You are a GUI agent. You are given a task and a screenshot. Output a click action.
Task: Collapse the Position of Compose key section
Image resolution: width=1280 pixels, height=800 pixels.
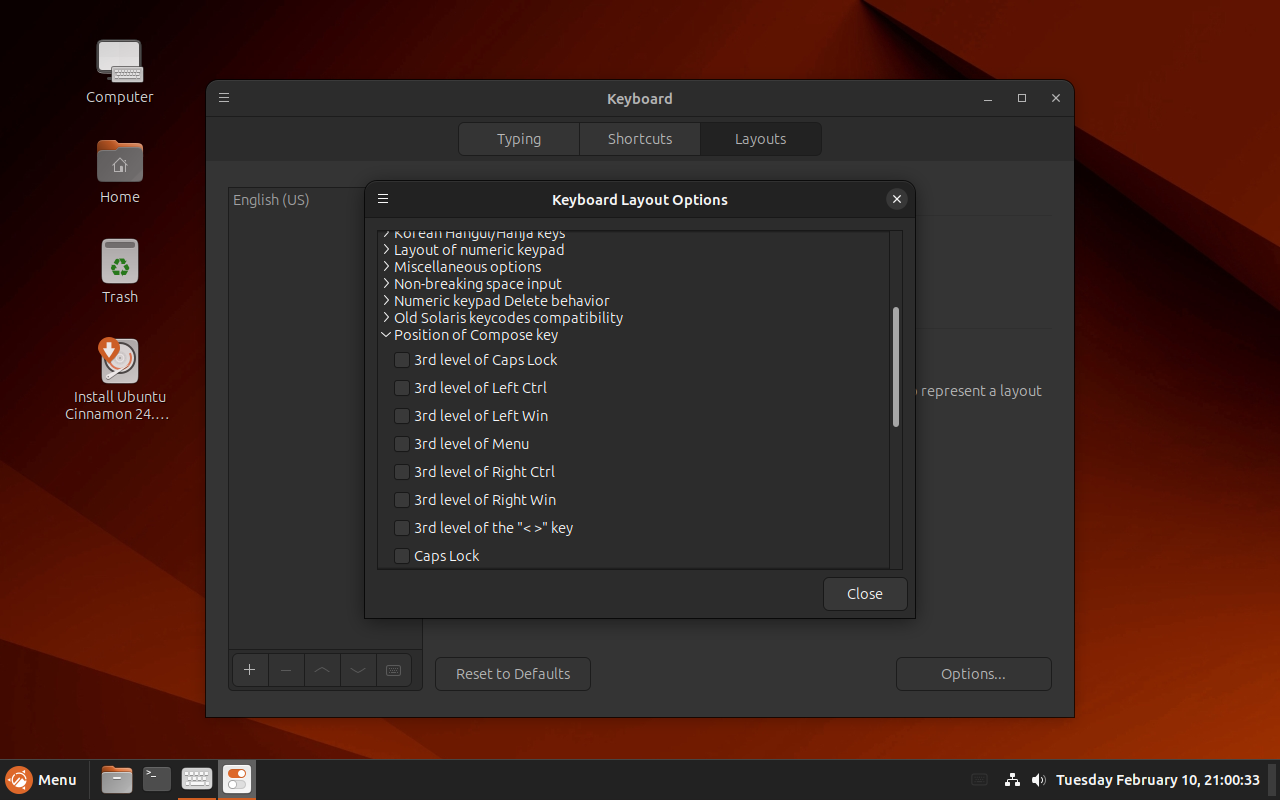point(386,335)
